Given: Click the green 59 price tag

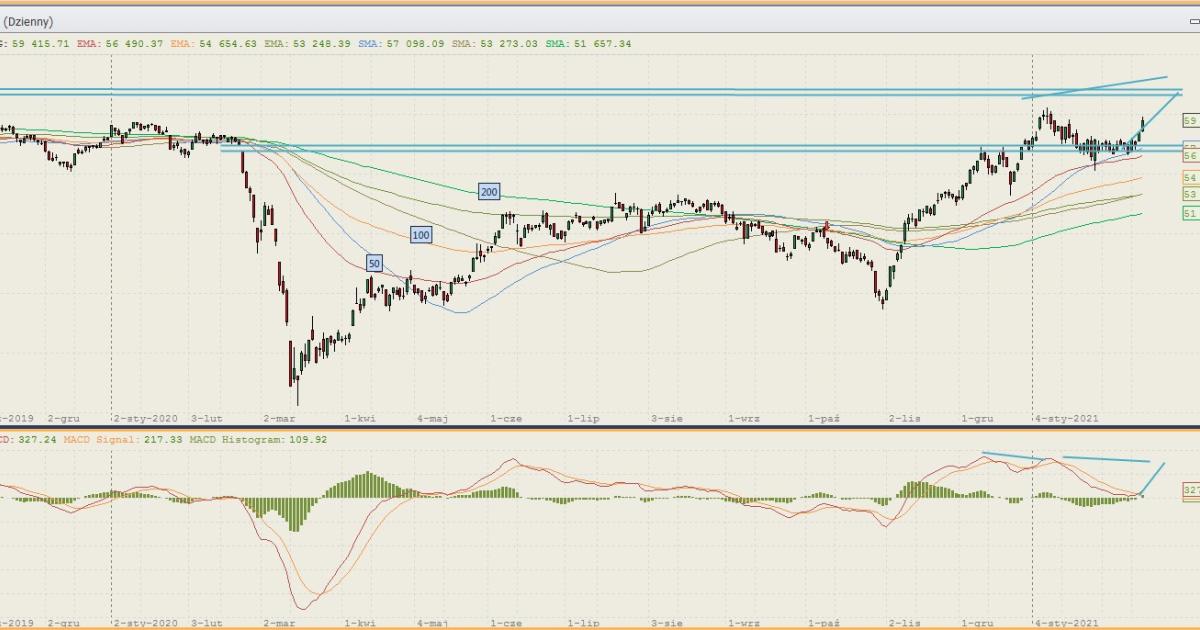Looking at the screenshot, I should [1190, 121].
